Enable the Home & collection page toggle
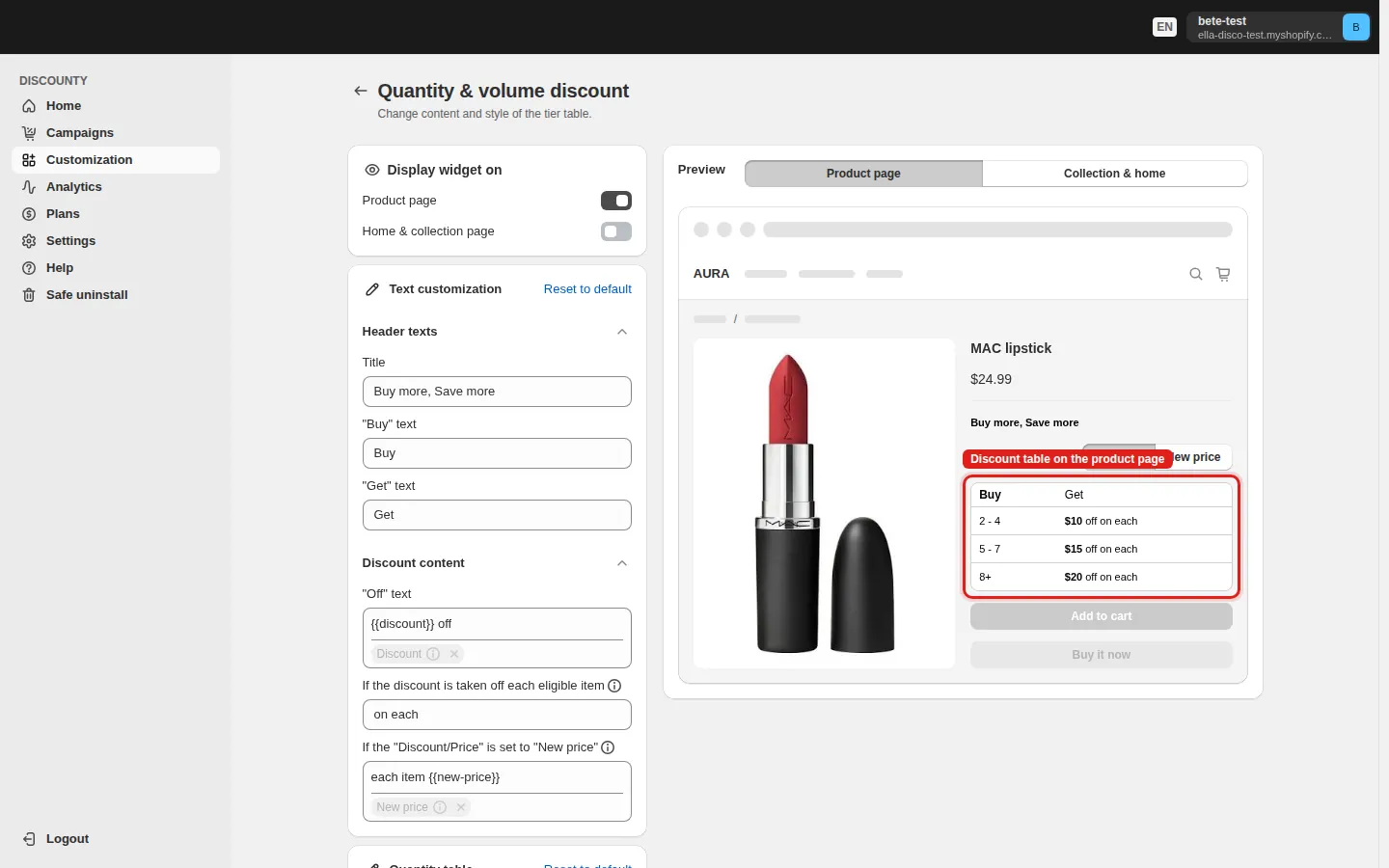Screen dimensions: 1389x868 [616, 231]
